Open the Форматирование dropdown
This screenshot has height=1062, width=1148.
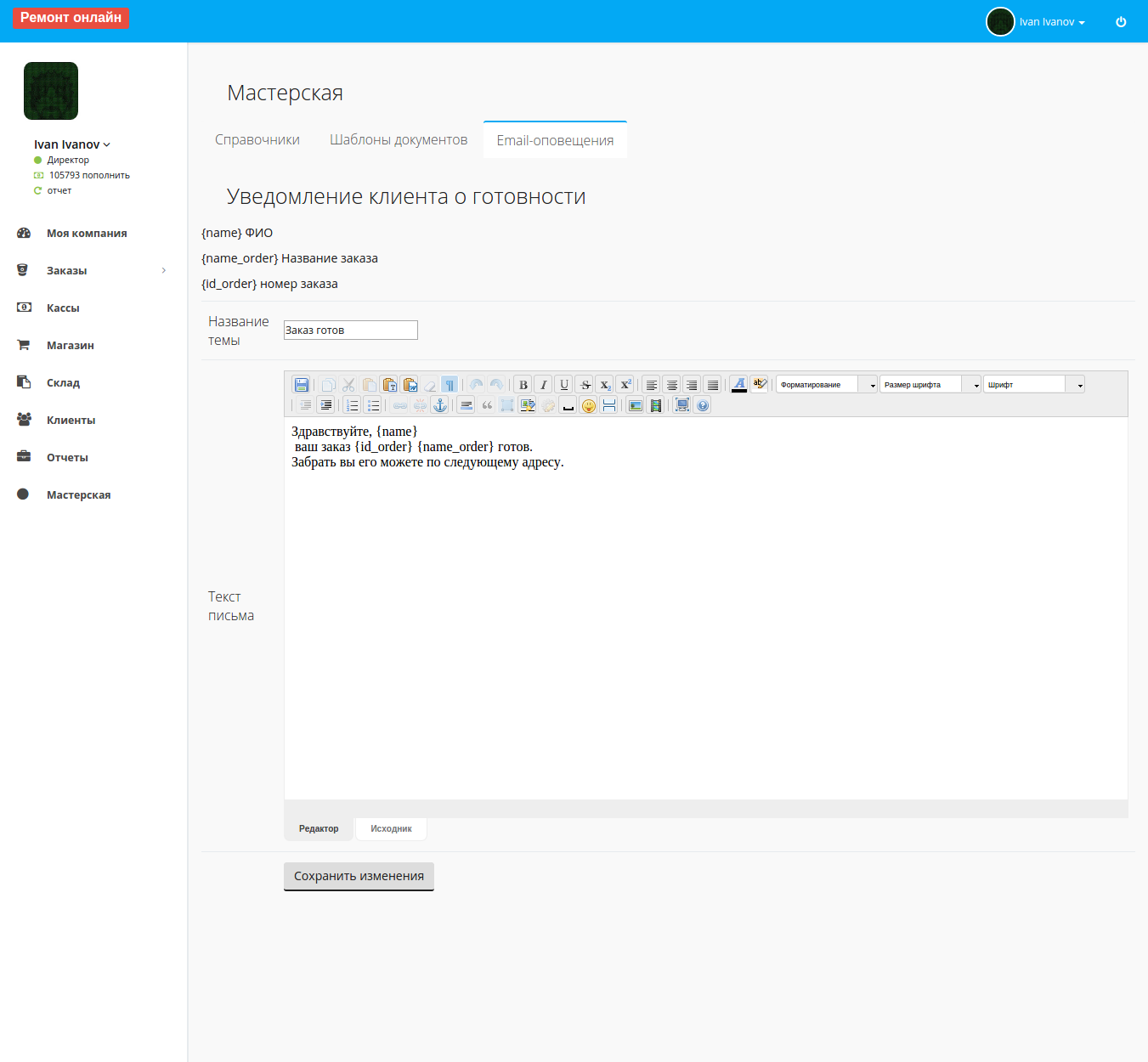point(827,385)
